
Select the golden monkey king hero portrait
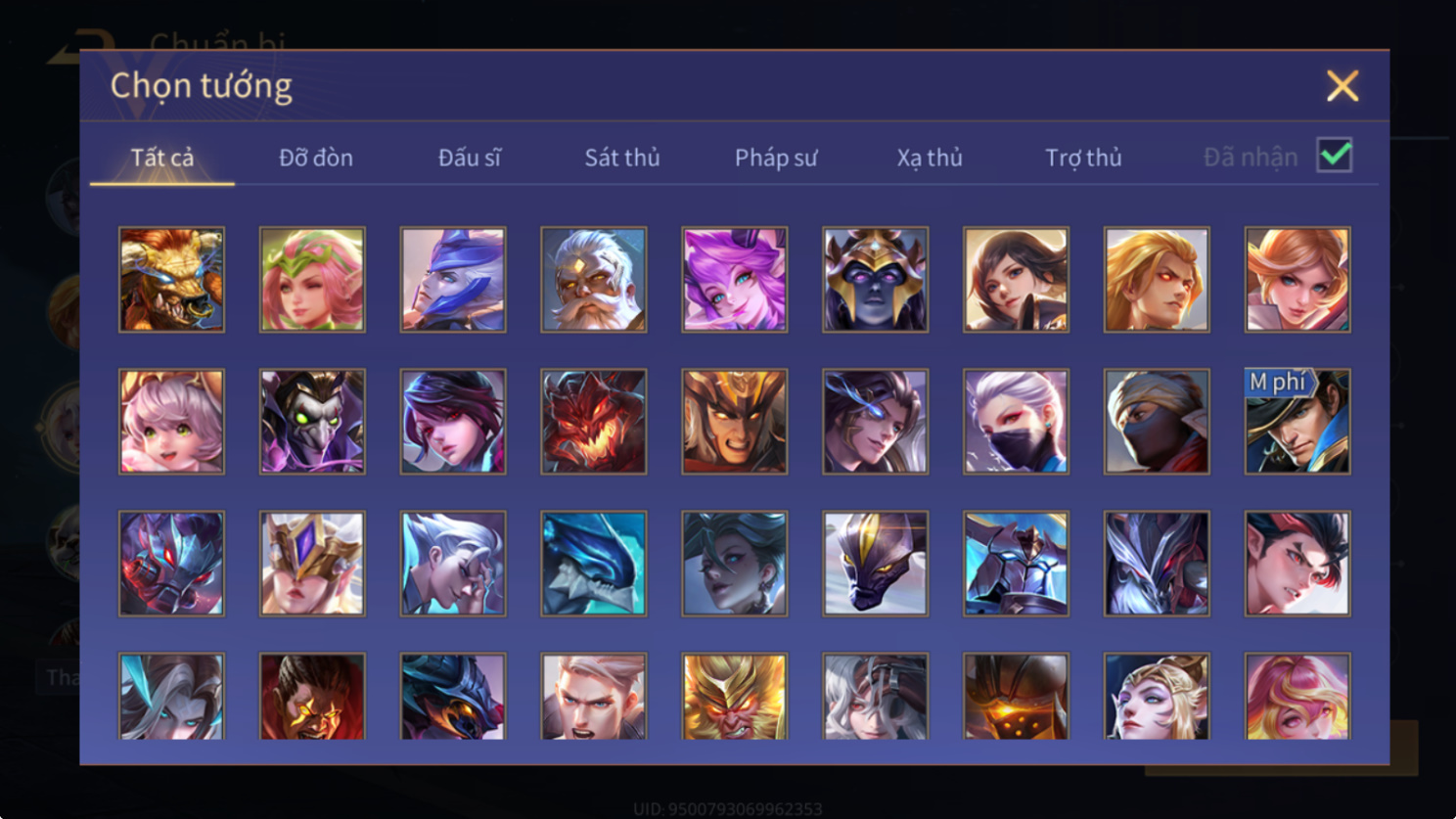coord(734,696)
